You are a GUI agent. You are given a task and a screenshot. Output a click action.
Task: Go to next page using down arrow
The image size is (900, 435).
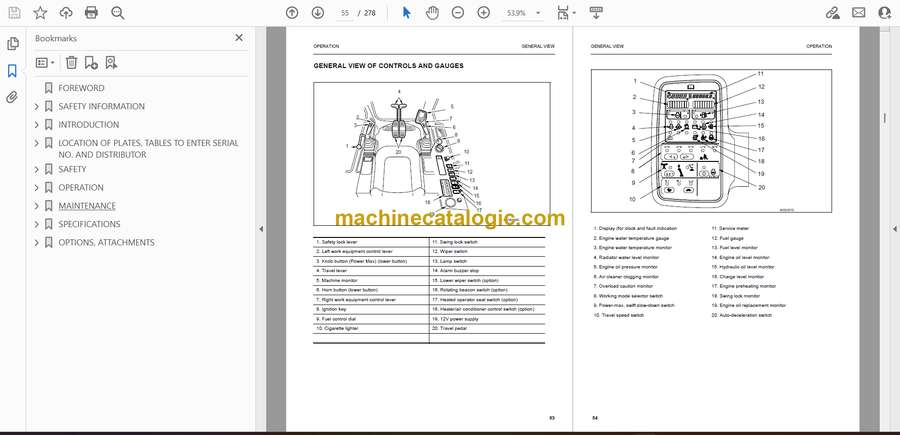coord(318,13)
